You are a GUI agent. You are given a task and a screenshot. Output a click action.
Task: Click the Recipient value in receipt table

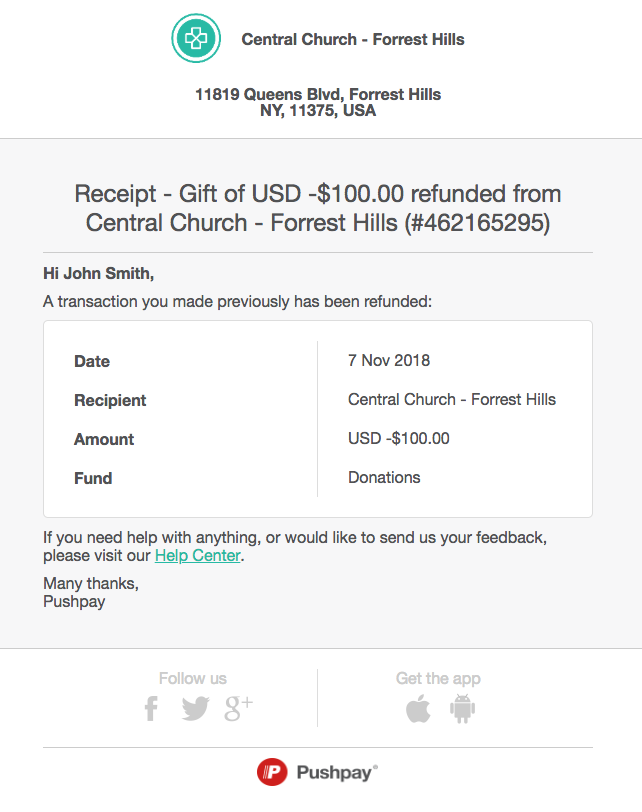tap(452, 399)
